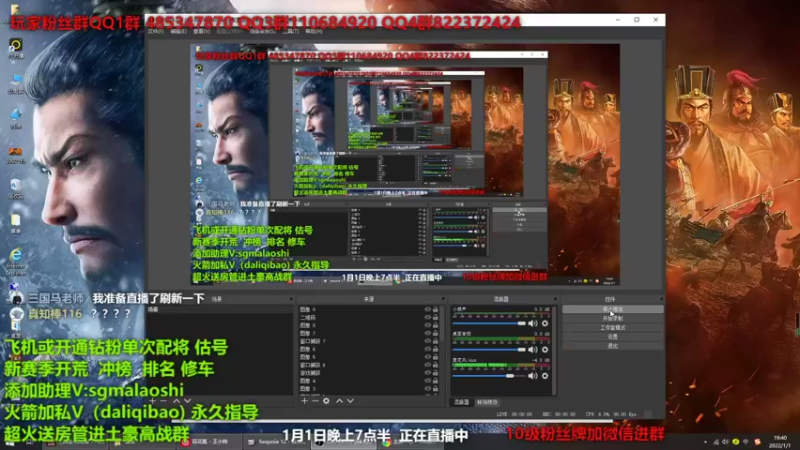The height and width of the screenshot is (450, 800).
Task: Hide the 二维码 source via eye icon
Action: (x=428, y=317)
